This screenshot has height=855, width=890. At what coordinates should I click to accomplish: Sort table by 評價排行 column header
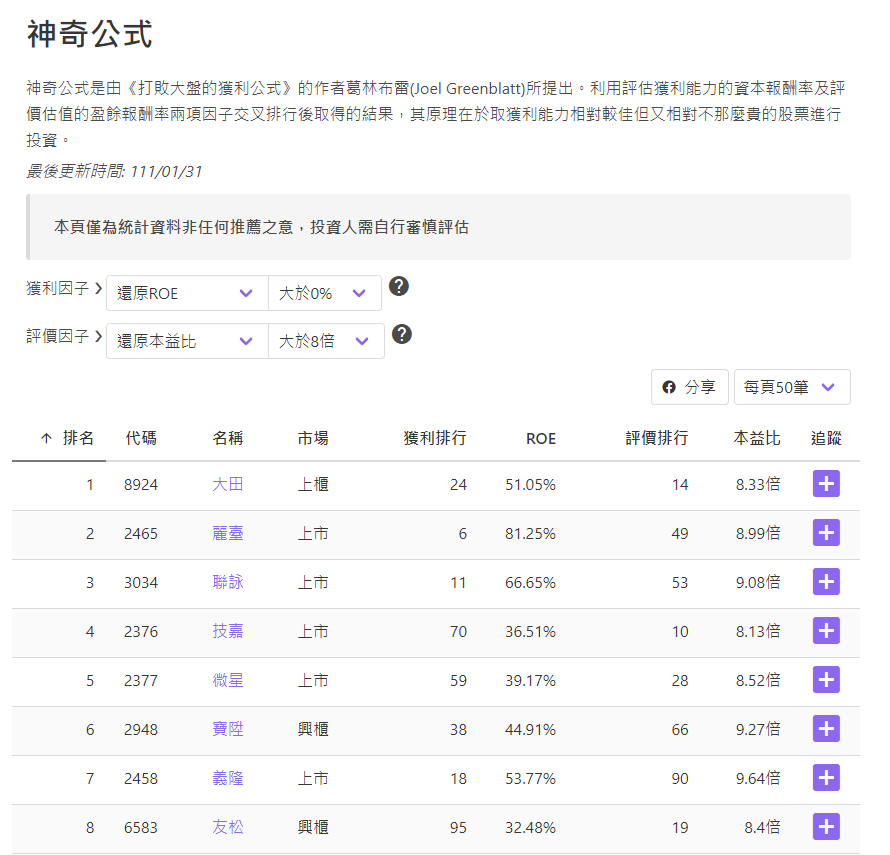coord(657,438)
